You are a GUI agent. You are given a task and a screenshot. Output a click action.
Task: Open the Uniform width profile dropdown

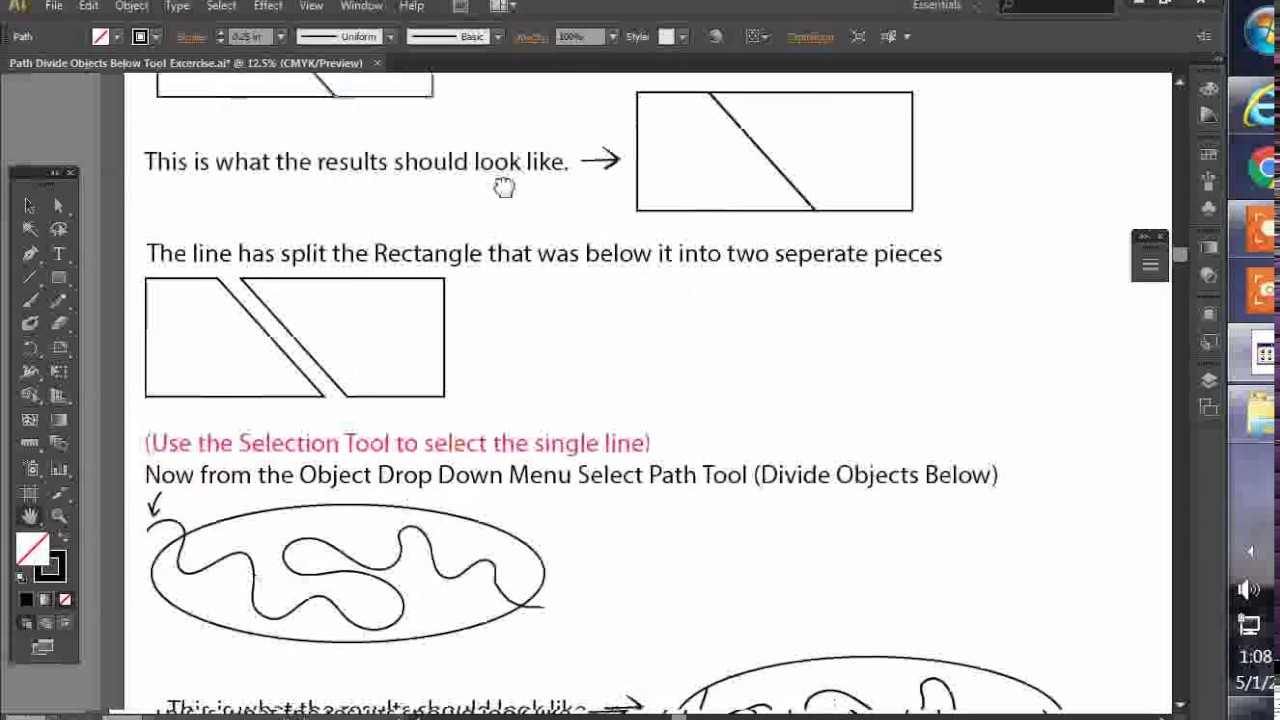(389, 37)
